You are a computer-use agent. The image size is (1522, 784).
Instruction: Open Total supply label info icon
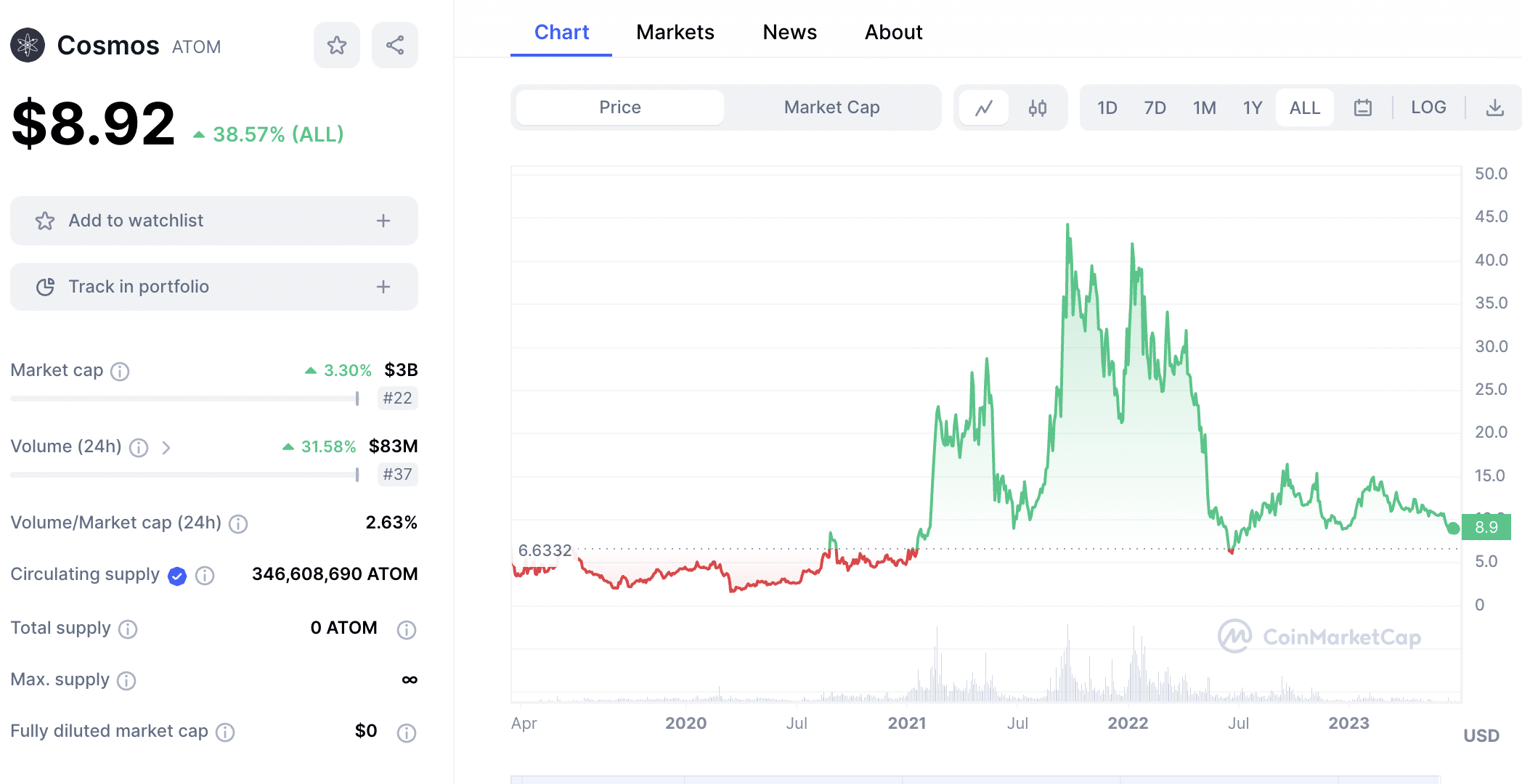click(128, 629)
